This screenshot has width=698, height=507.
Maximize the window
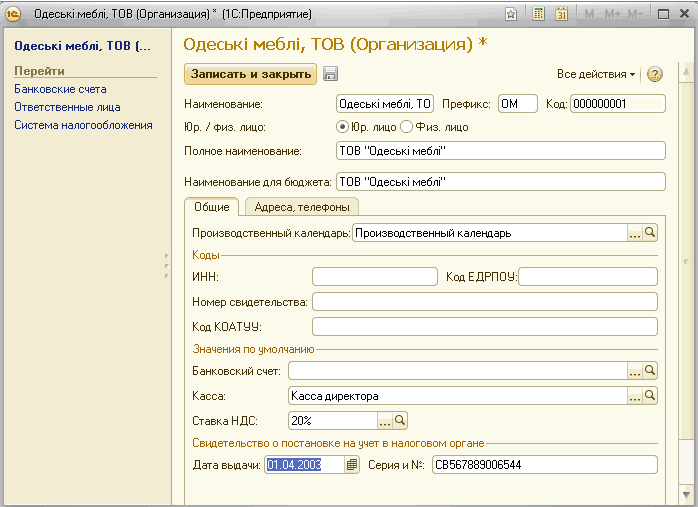coord(663,14)
